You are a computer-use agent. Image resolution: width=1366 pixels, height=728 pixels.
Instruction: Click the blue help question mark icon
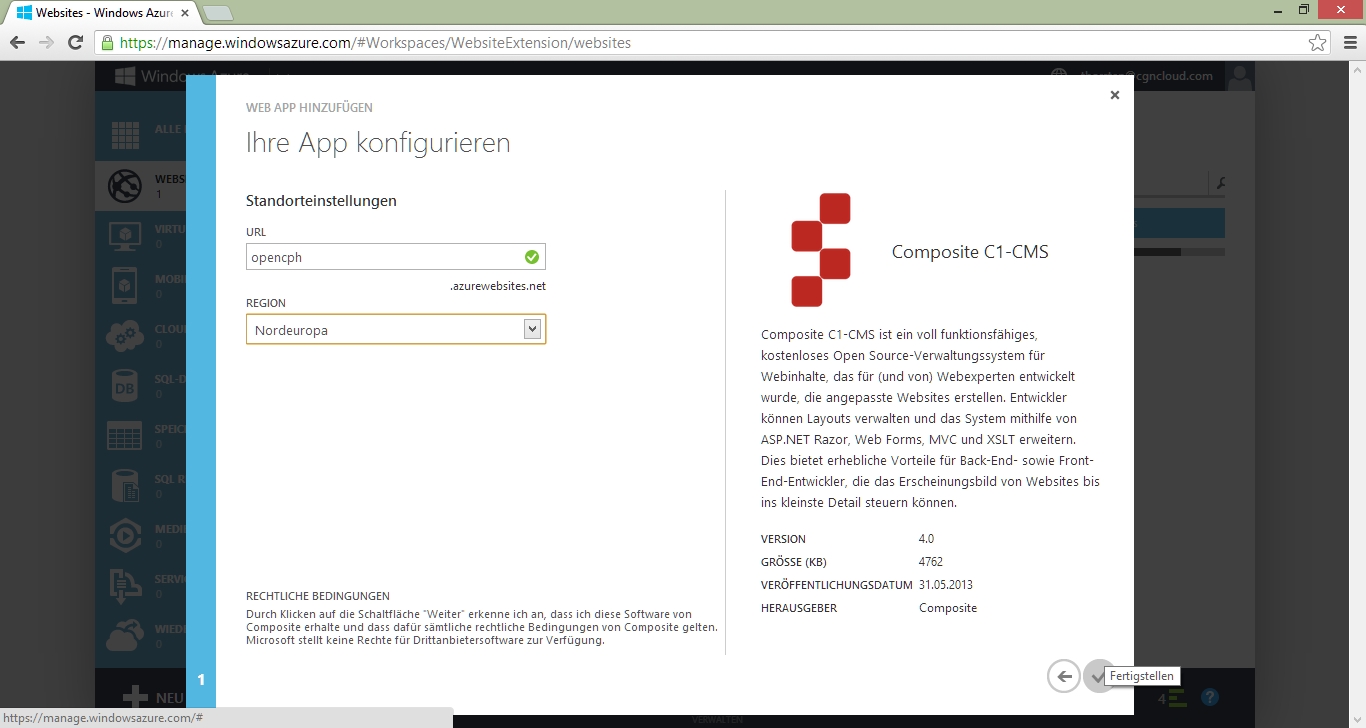pos(1209,697)
